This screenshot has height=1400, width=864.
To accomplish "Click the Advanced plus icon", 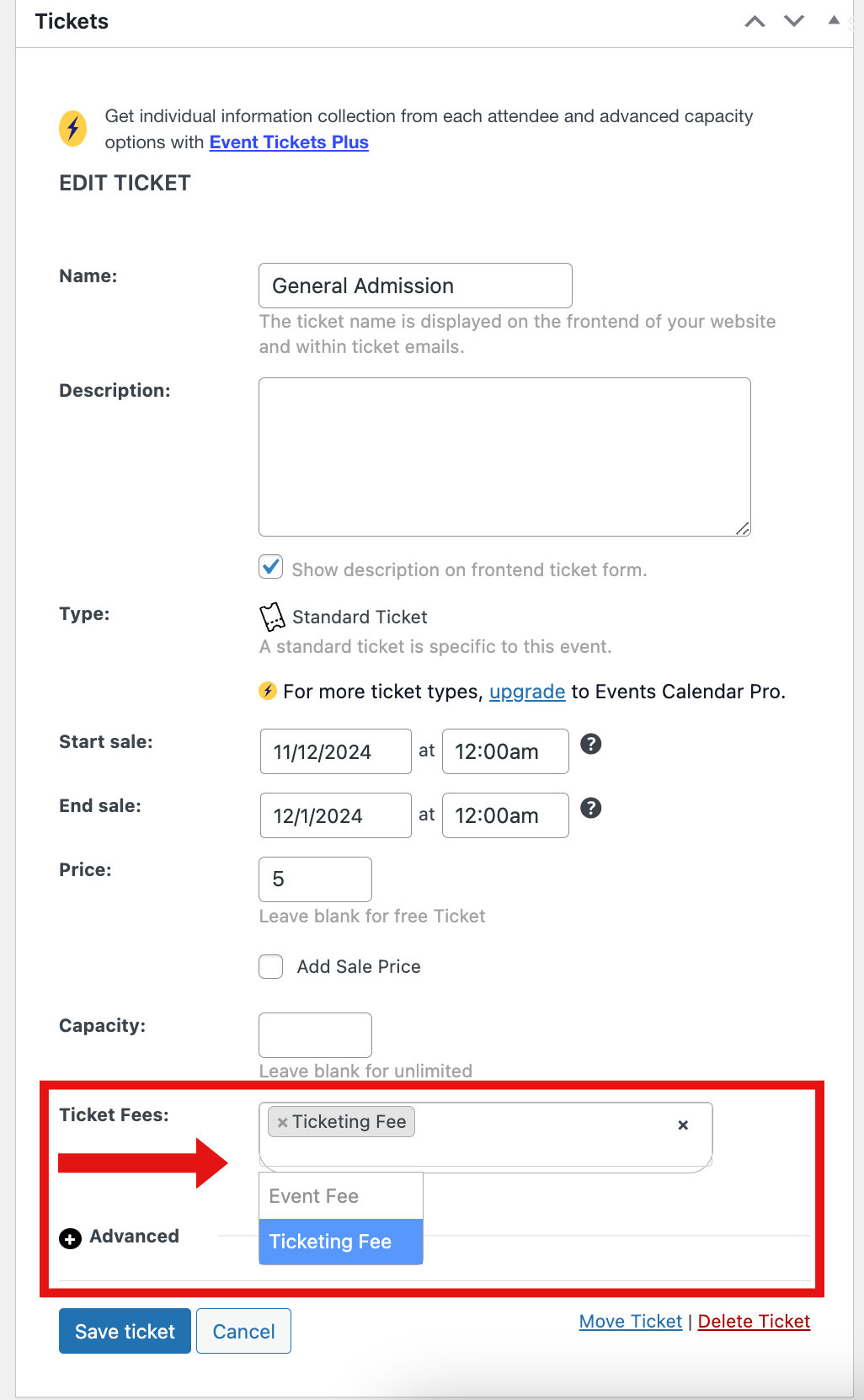I will coord(71,1238).
